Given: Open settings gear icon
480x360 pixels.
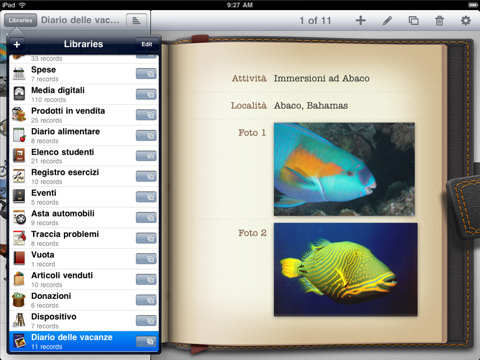Looking at the screenshot, I should [466, 21].
